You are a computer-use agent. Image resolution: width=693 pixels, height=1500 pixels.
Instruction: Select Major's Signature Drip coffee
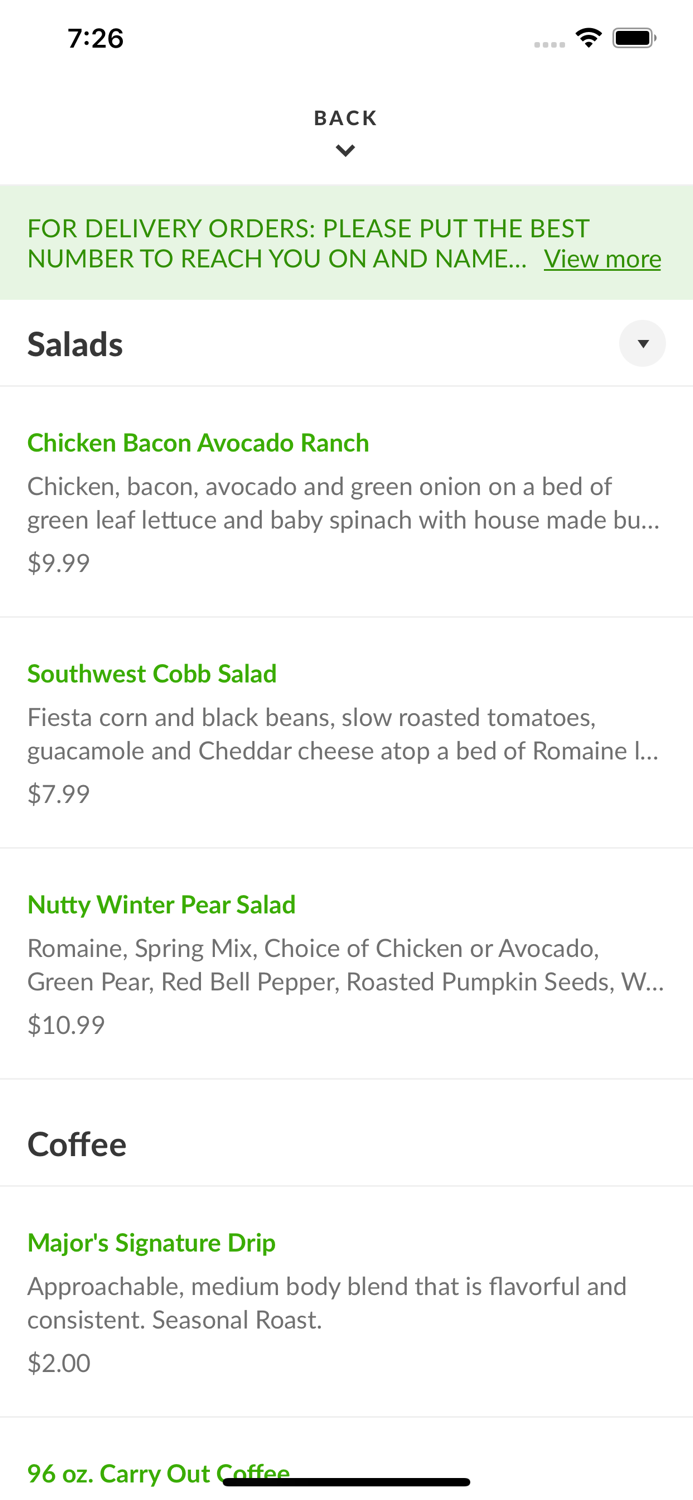(151, 1243)
